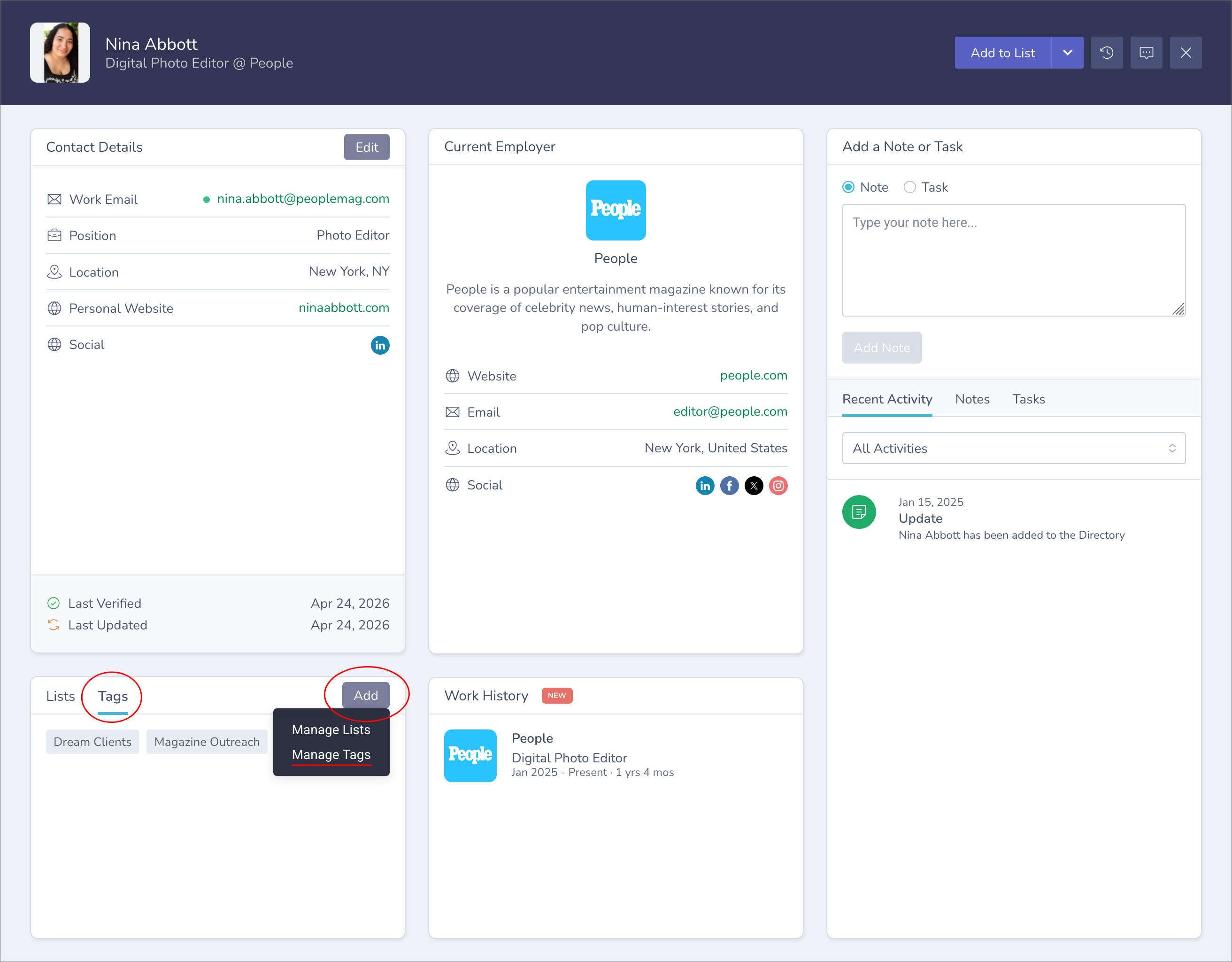Expand the Add to List dropdown arrow
The height and width of the screenshot is (962, 1232).
(1067, 53)
